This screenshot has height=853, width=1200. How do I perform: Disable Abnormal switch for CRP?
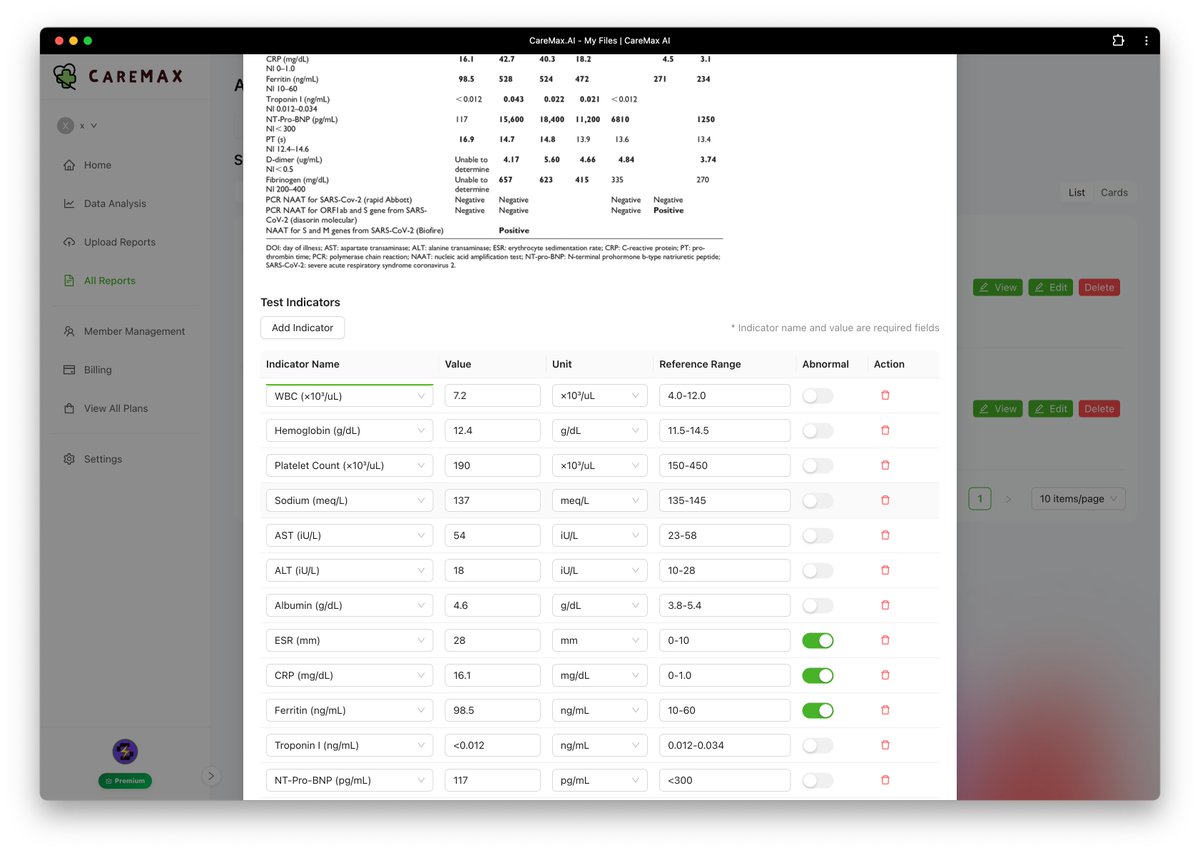point(817,676)
